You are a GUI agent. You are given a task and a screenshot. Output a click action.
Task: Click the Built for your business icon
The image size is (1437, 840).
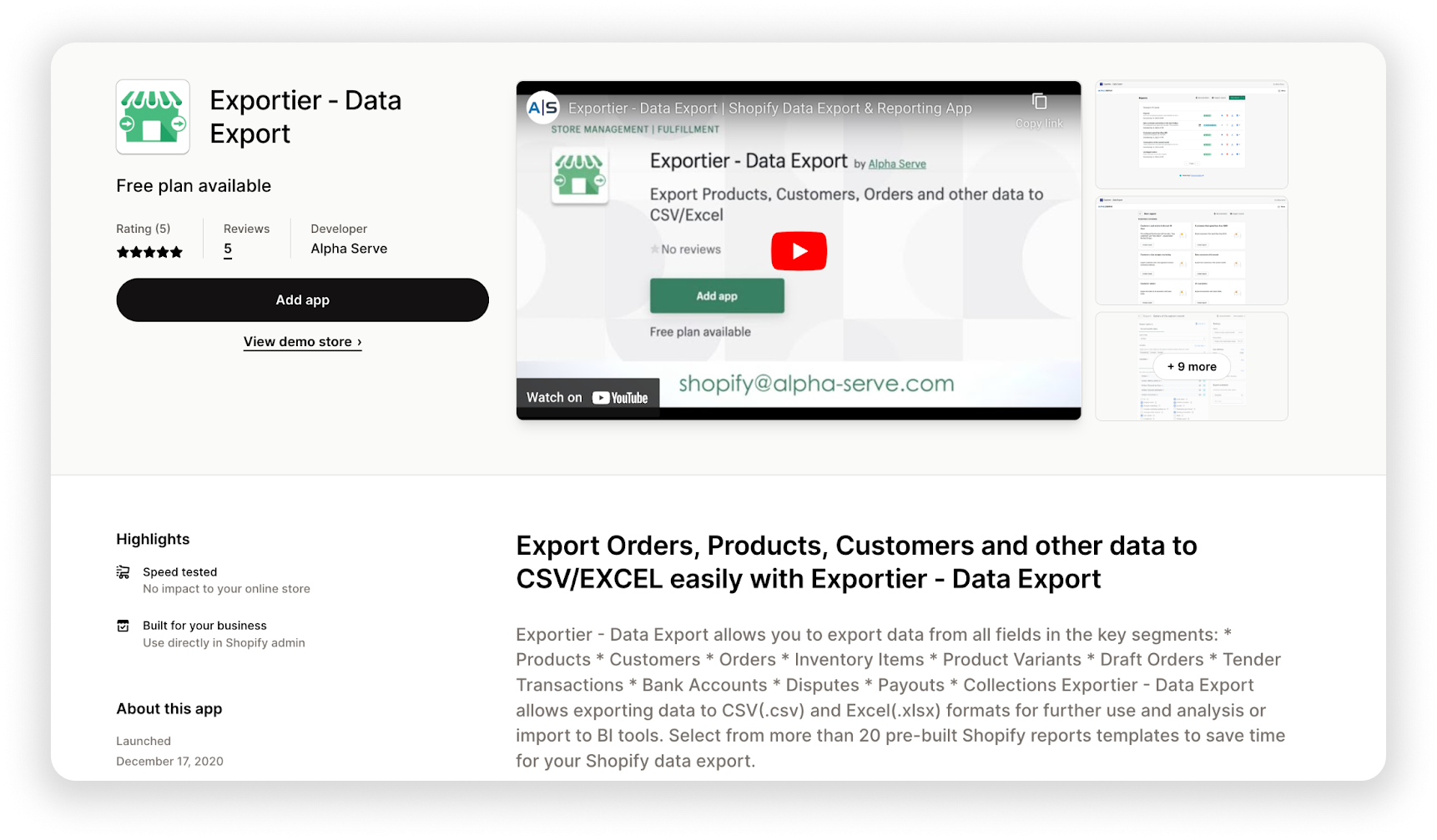pyautogui.click(x=123, y=626)
